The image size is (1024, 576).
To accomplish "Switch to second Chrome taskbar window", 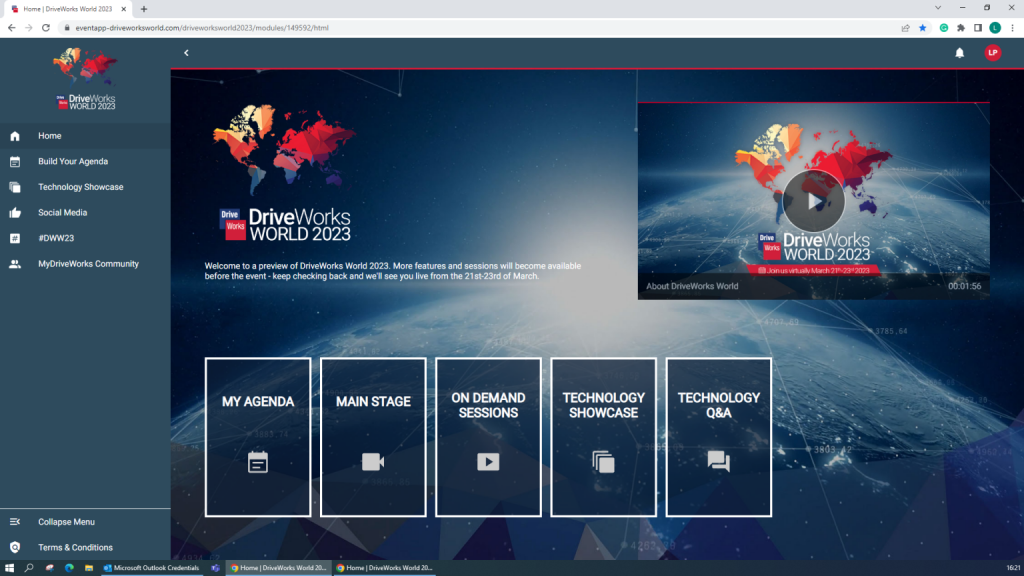I will click(385, 568).
